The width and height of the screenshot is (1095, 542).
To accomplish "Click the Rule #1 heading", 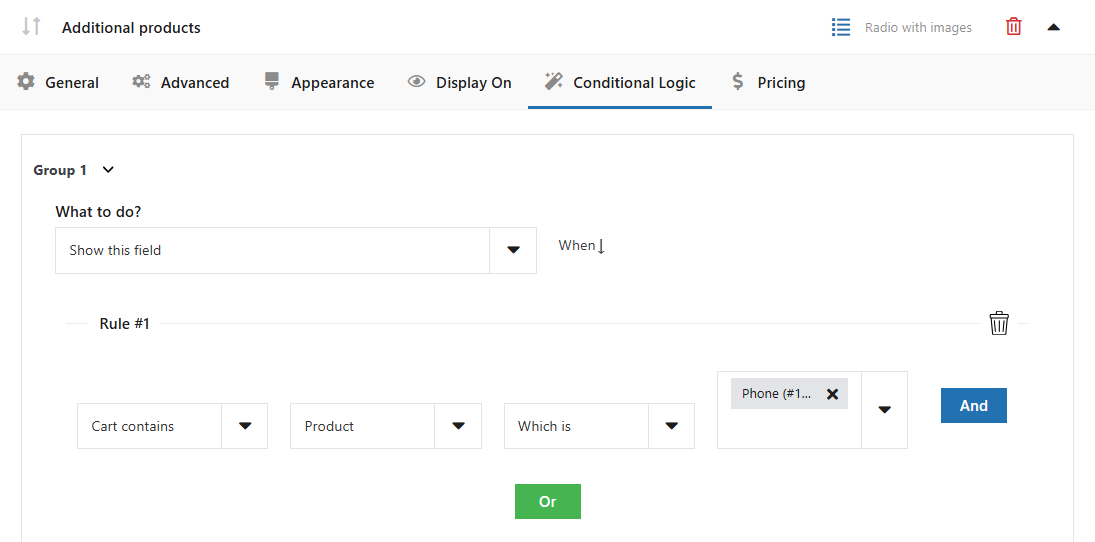I will (124, 324).
